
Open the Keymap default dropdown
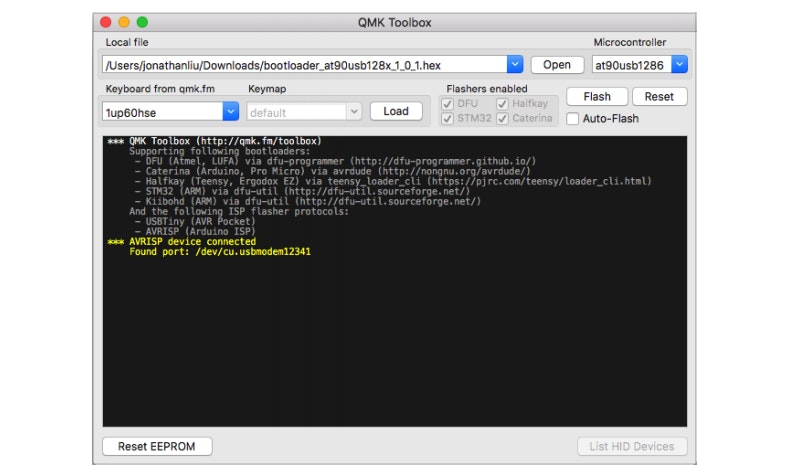coord(354,112)
